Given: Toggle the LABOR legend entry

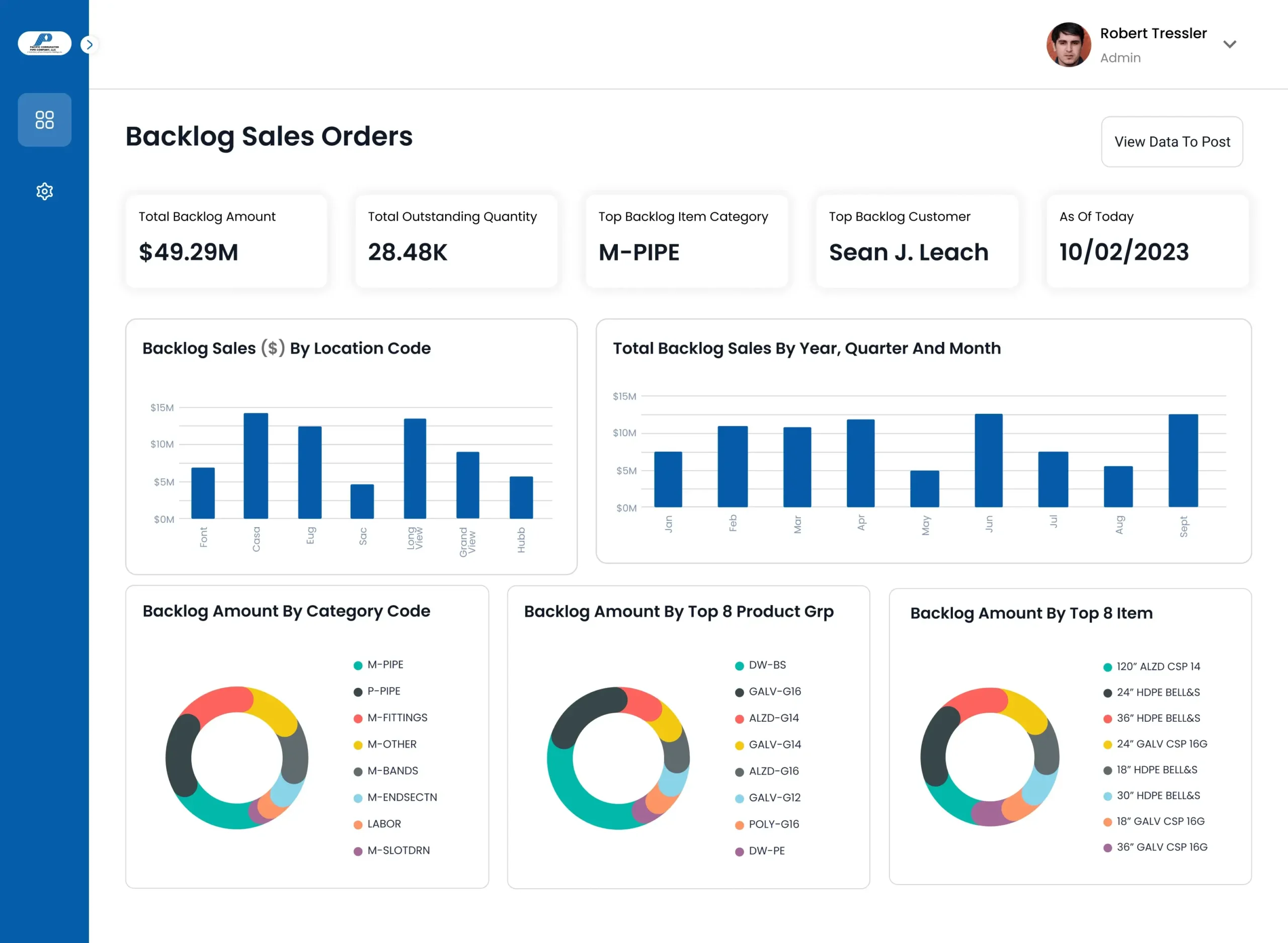Looking at the screenshot, I should pos(377,824).
